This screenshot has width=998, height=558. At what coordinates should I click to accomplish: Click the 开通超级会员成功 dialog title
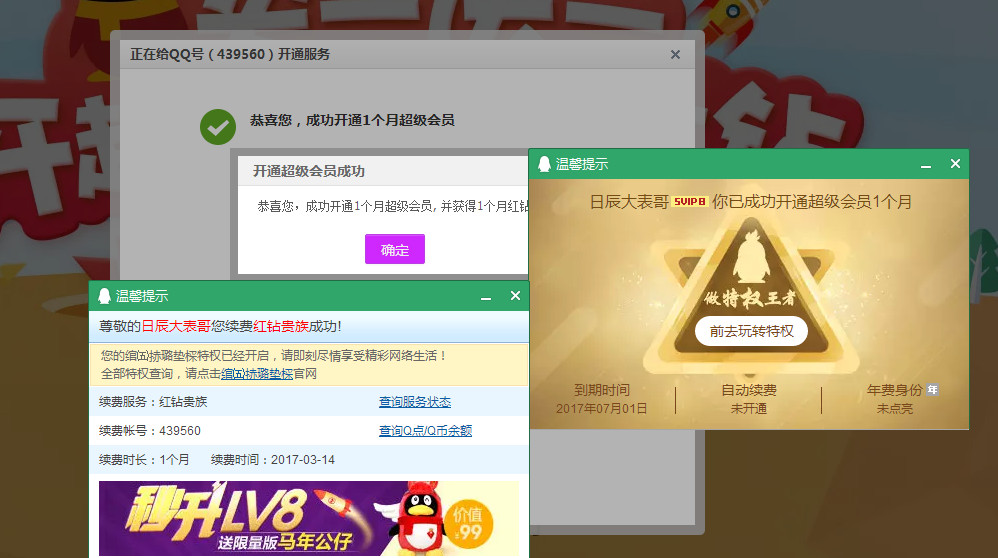pyautogui.click(x=309, y=171)
